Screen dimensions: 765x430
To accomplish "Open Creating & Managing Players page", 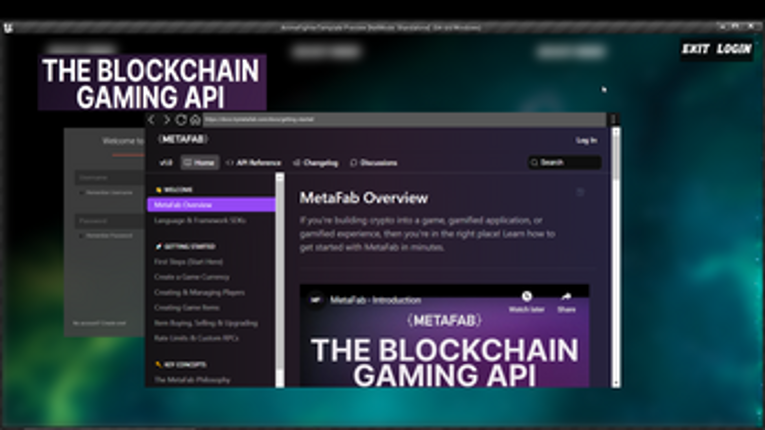I will (x=199, y=293).
